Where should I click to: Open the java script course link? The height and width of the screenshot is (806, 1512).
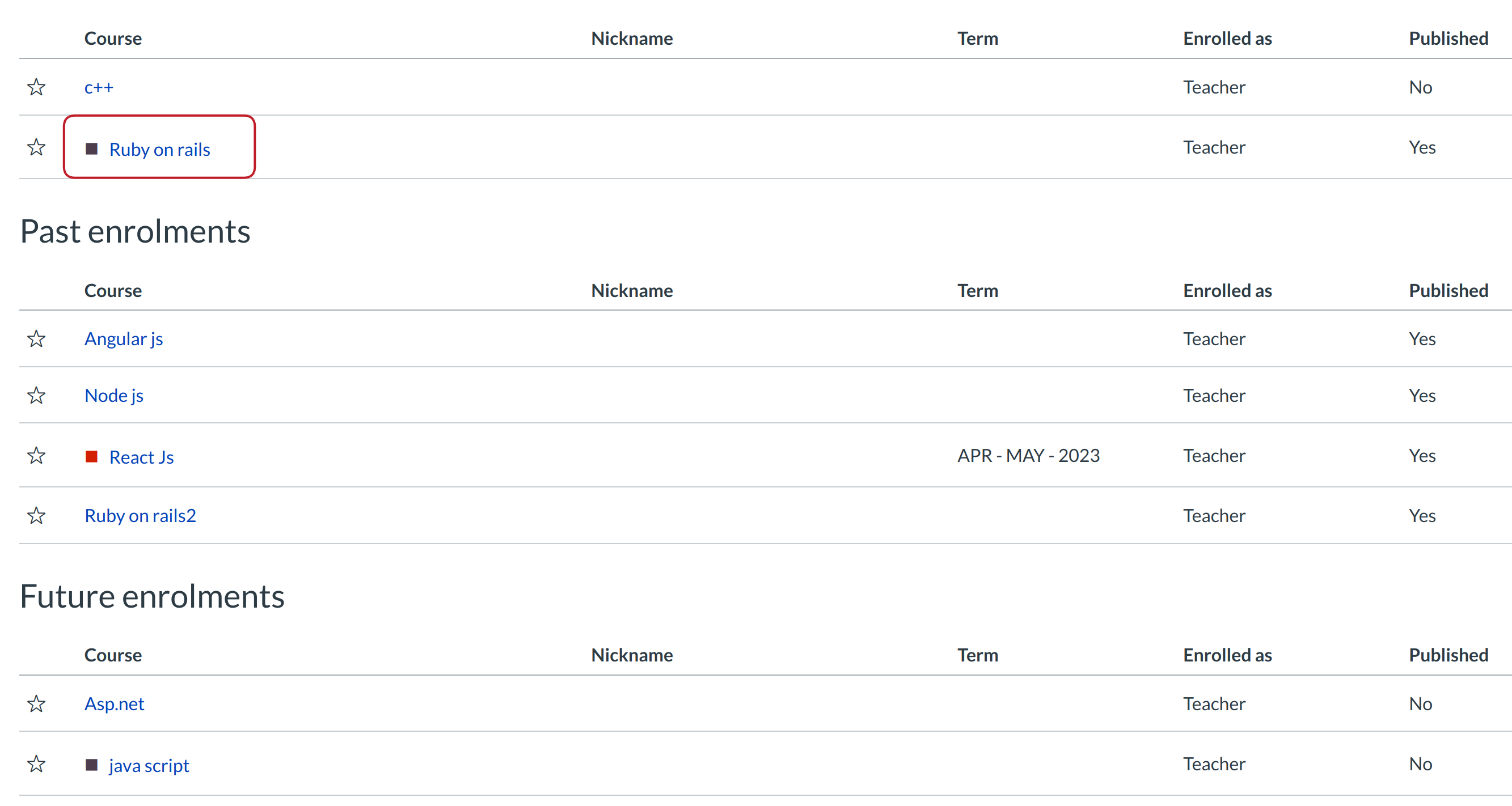pyautogui.click(x=149, y=766)
